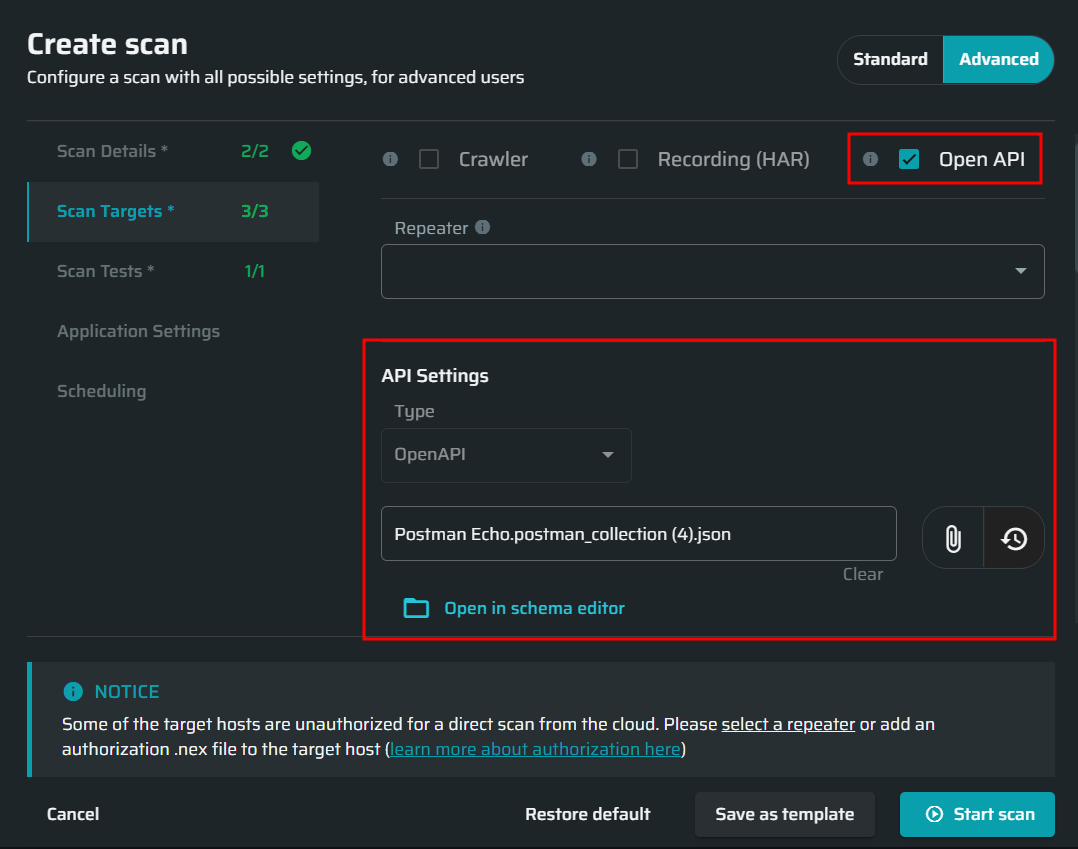The height and width of the screenshot is (849, 1078).
Task: Open Scan Tests section
Action: click(173, 272)
